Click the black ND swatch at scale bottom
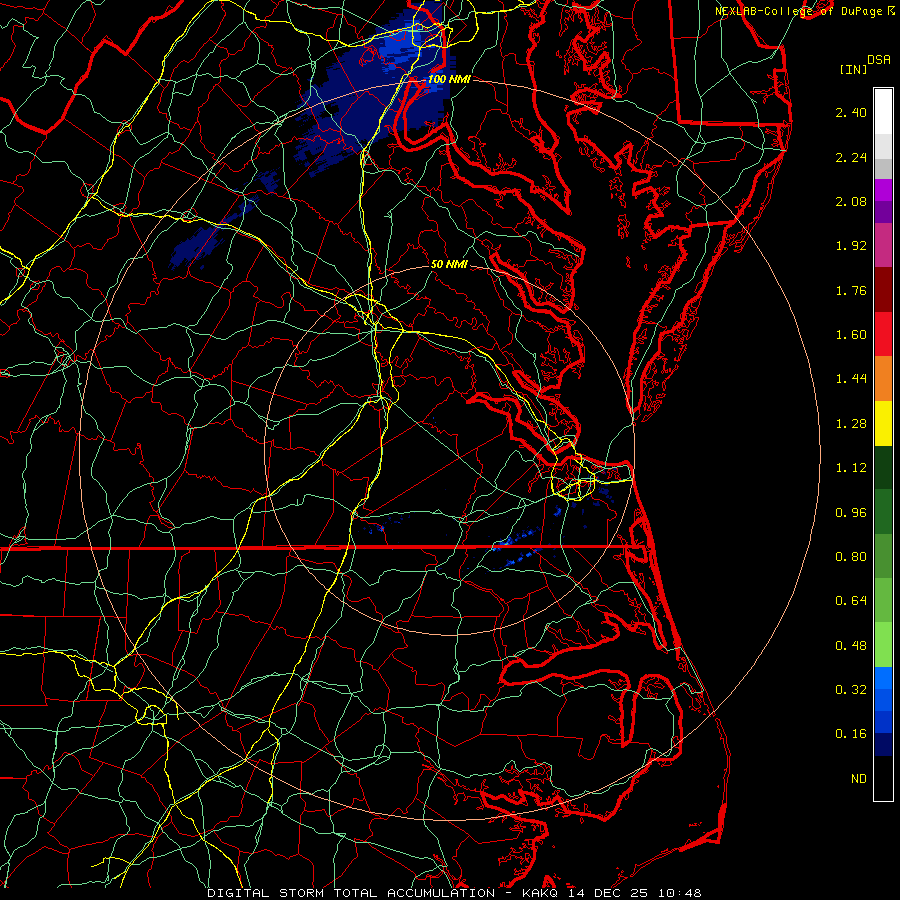This screenshot has width=900, height=900. coord(883,778)
